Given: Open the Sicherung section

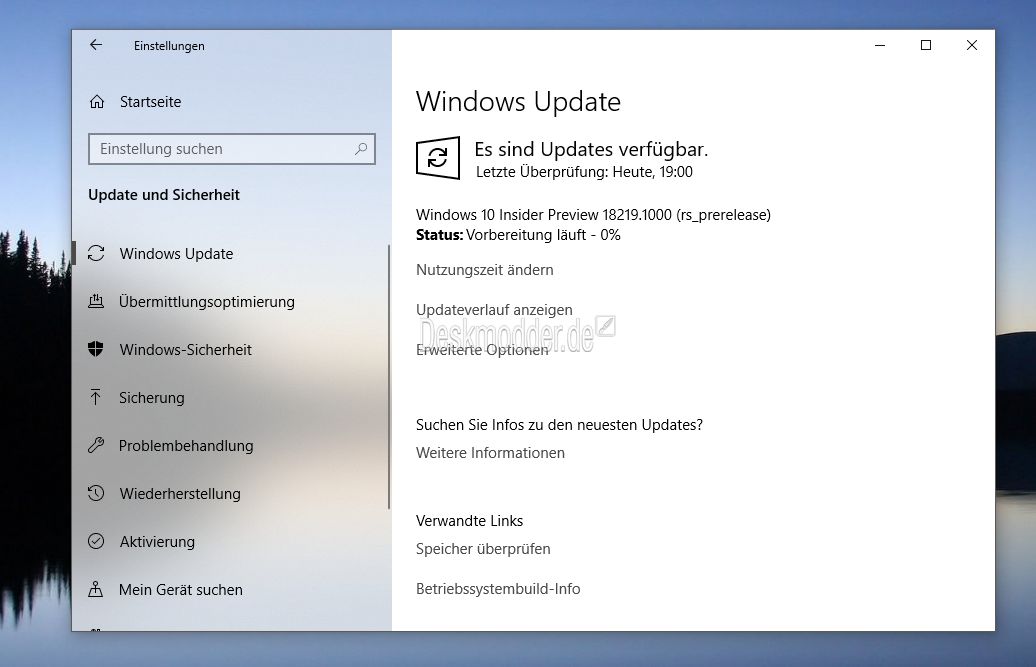Looking at the screenshot, I should click(151, 398).
